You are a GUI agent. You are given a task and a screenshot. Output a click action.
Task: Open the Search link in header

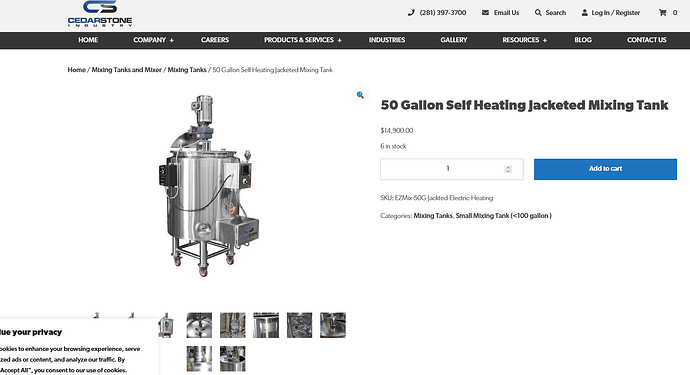(555, 13)
